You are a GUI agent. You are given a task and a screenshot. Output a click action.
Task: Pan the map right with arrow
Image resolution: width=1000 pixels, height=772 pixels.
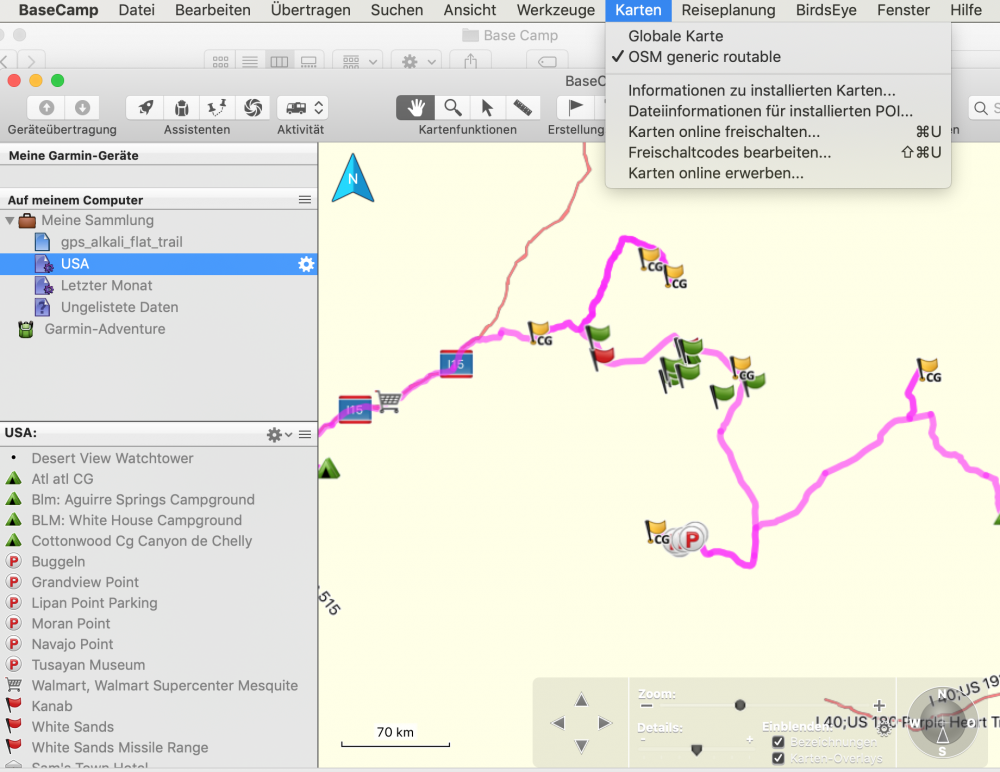pyautogui.click(x=605, y=723)
